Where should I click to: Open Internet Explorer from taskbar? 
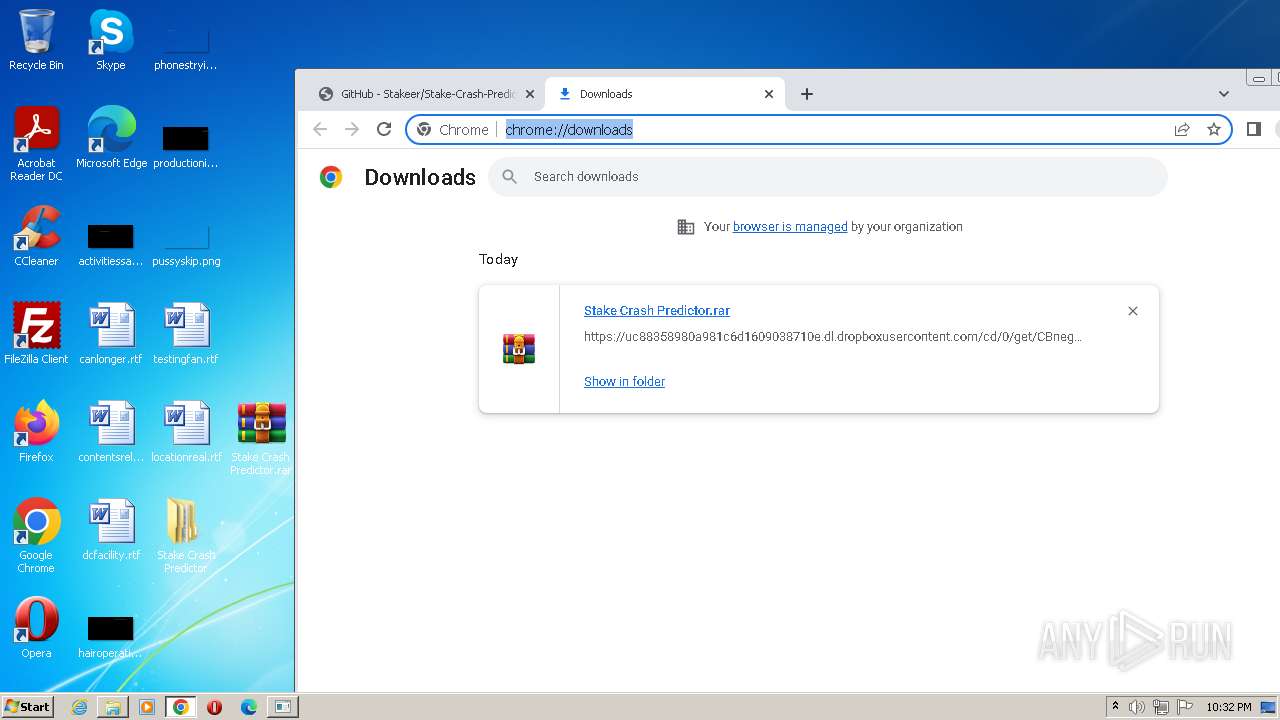(x=79, y=707)
